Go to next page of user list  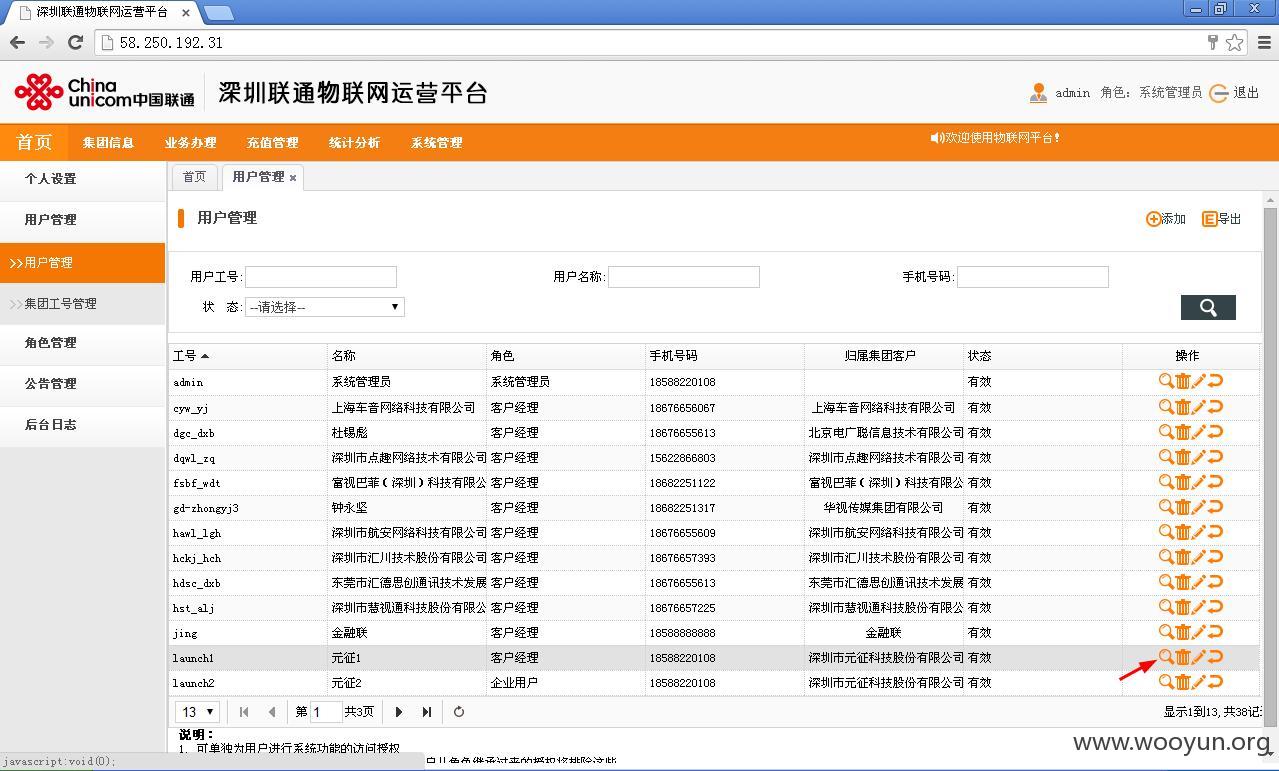coord(399,712)
